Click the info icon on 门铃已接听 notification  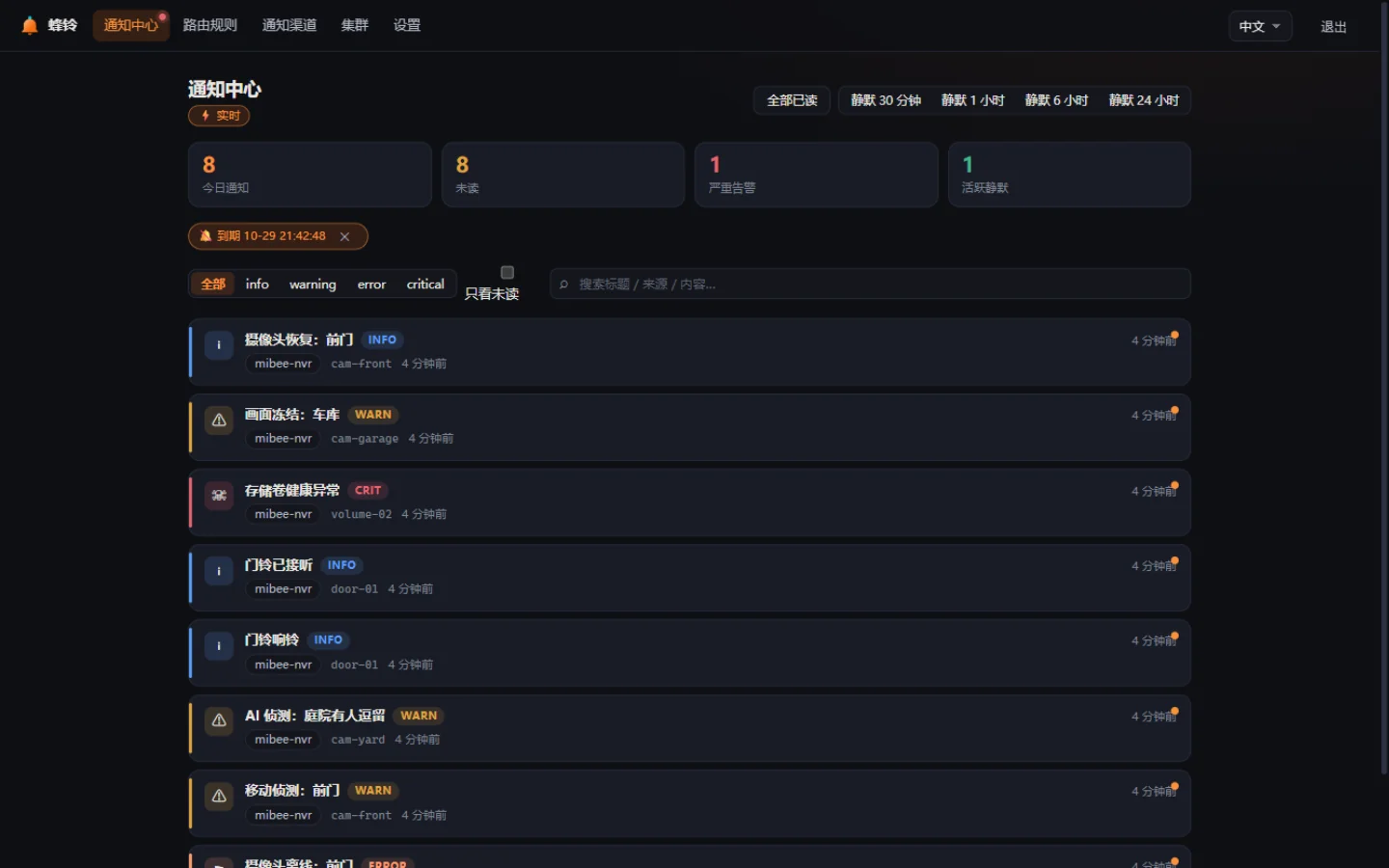219,571
